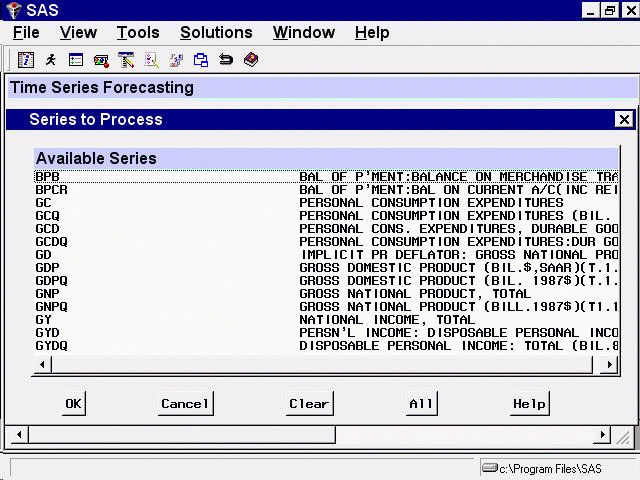Click the info page toolbar icon

pyautogui.click(x=26, y=60)
